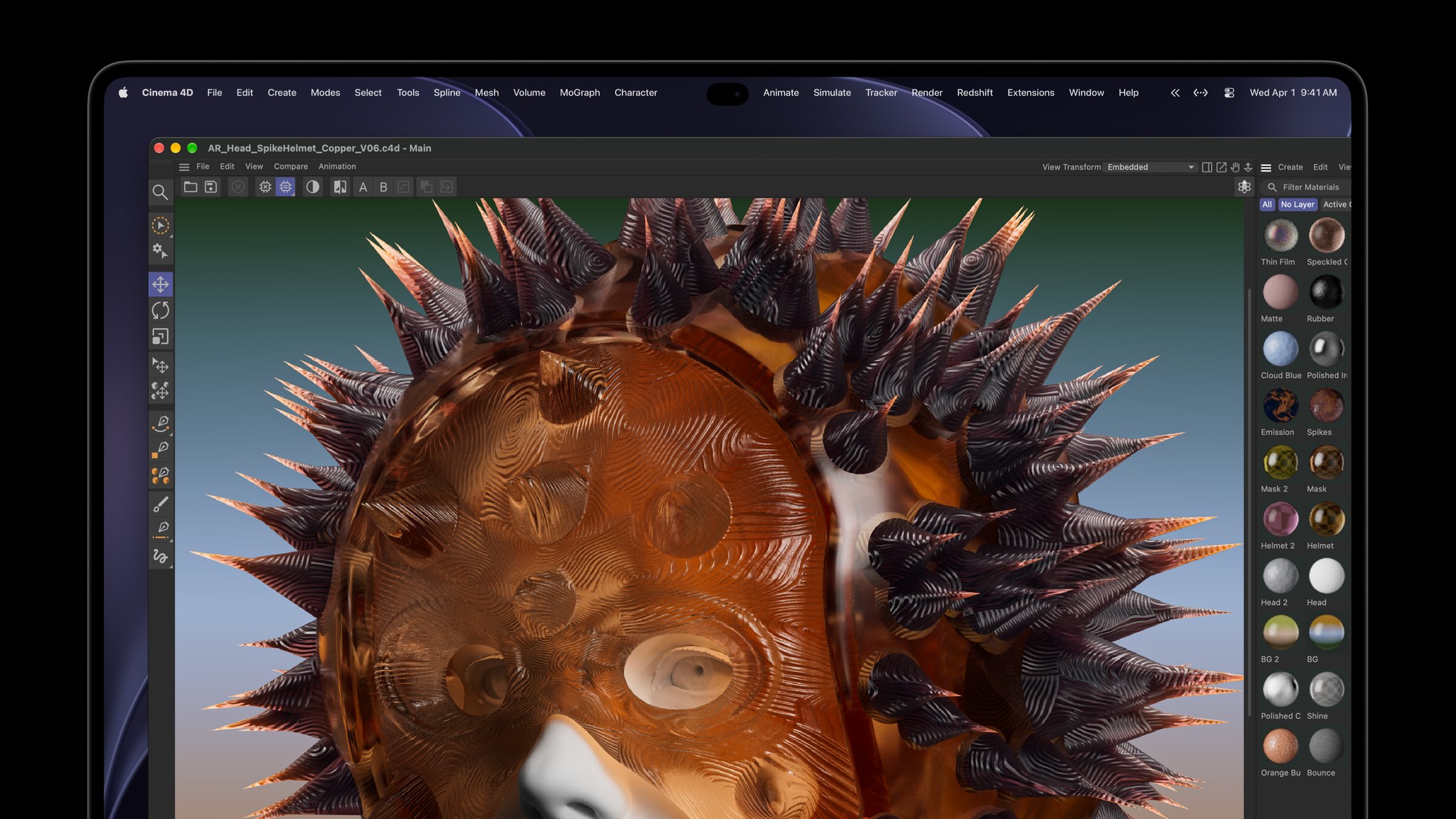This screenshot has height=819, width=1456.
Task: Click the magnifier search icon in left toolbar
Action: point(160,192)
